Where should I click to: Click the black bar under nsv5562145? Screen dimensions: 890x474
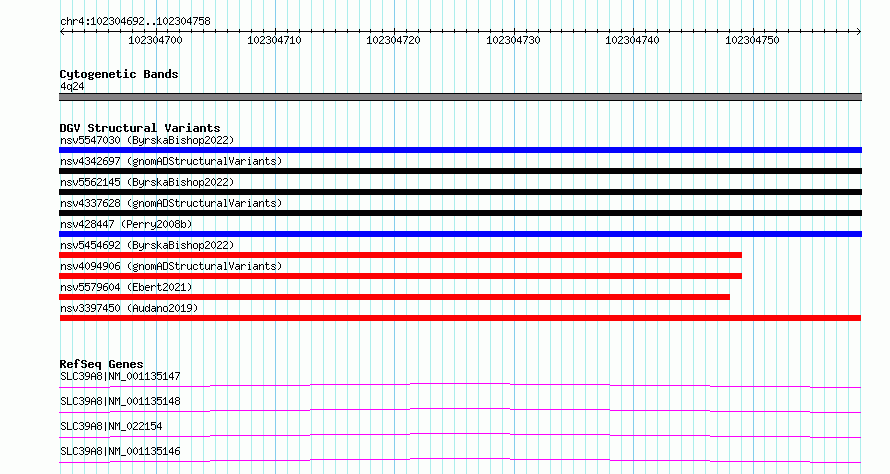tap(460, 192)
